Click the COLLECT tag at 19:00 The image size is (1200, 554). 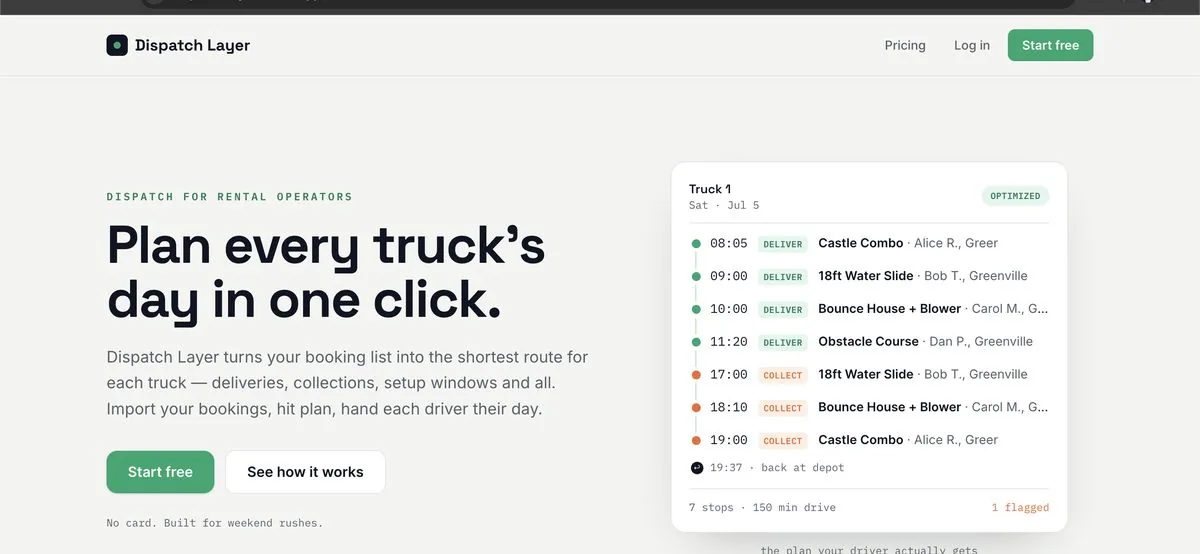click(x=783, y=441)
